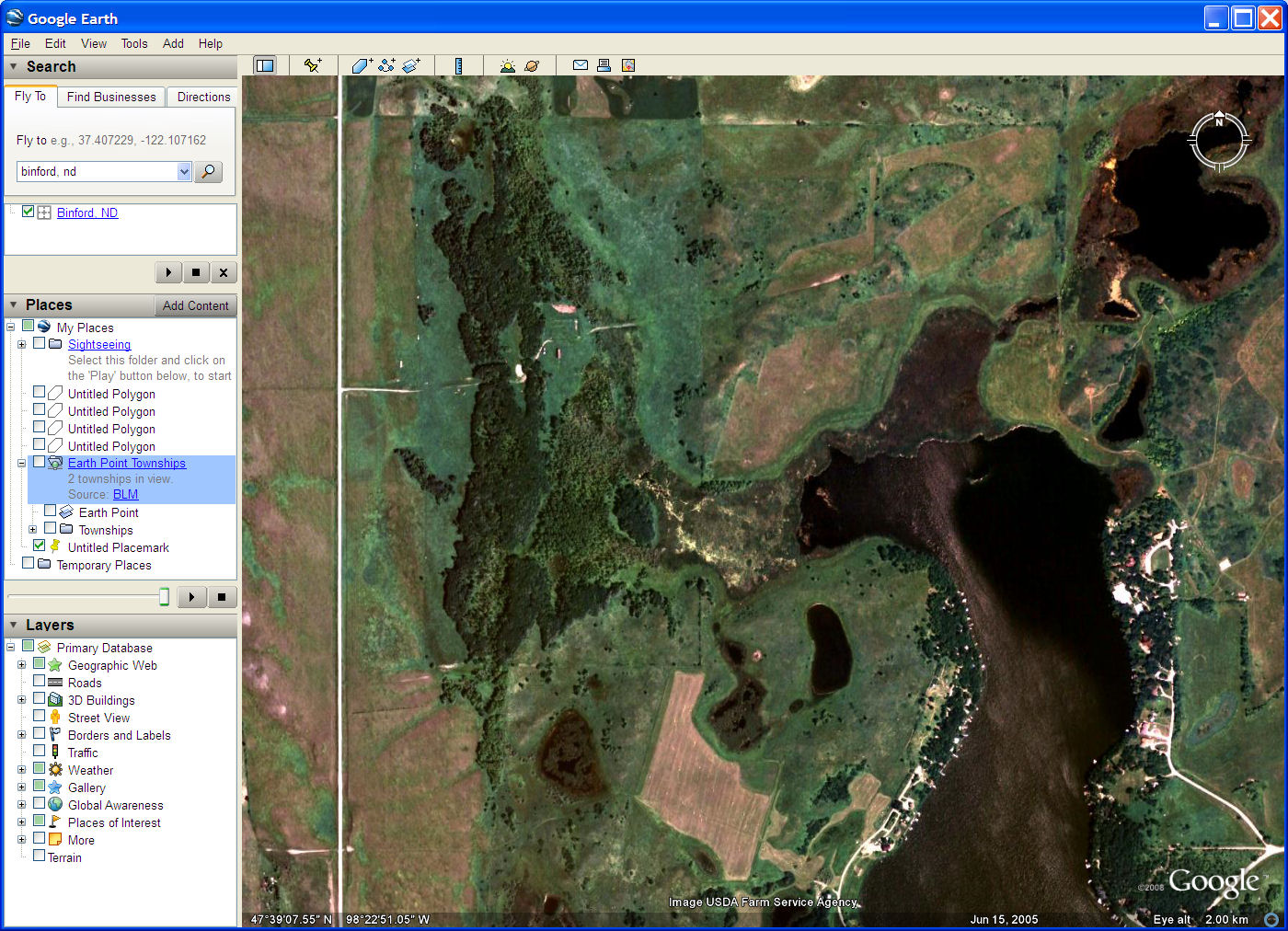Collapse the Layers panel triangle

(13, 625)
